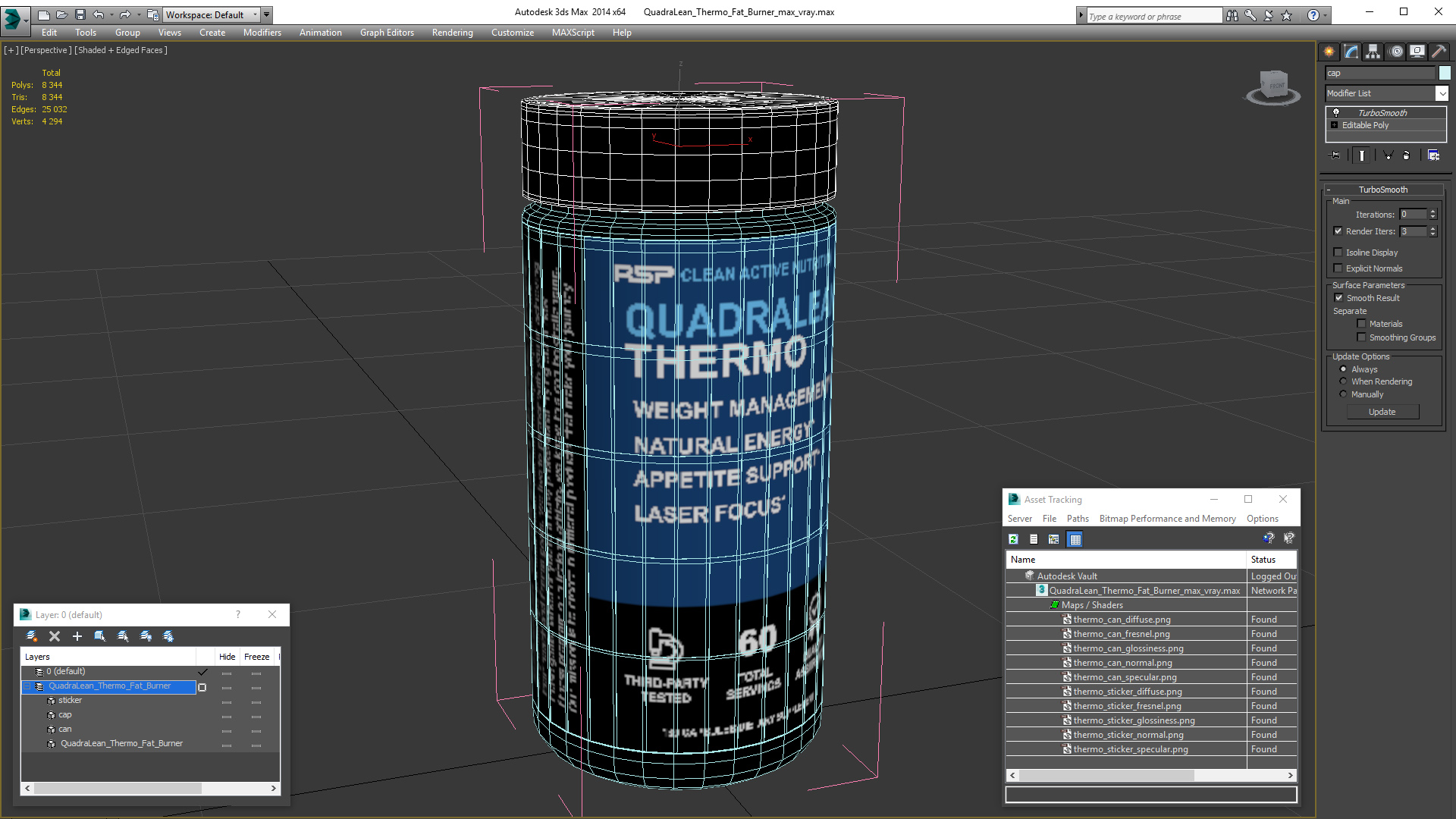Open the help icon dropdown arrow
This screenshot has height=819, width=1456.
pos(1326,15)
